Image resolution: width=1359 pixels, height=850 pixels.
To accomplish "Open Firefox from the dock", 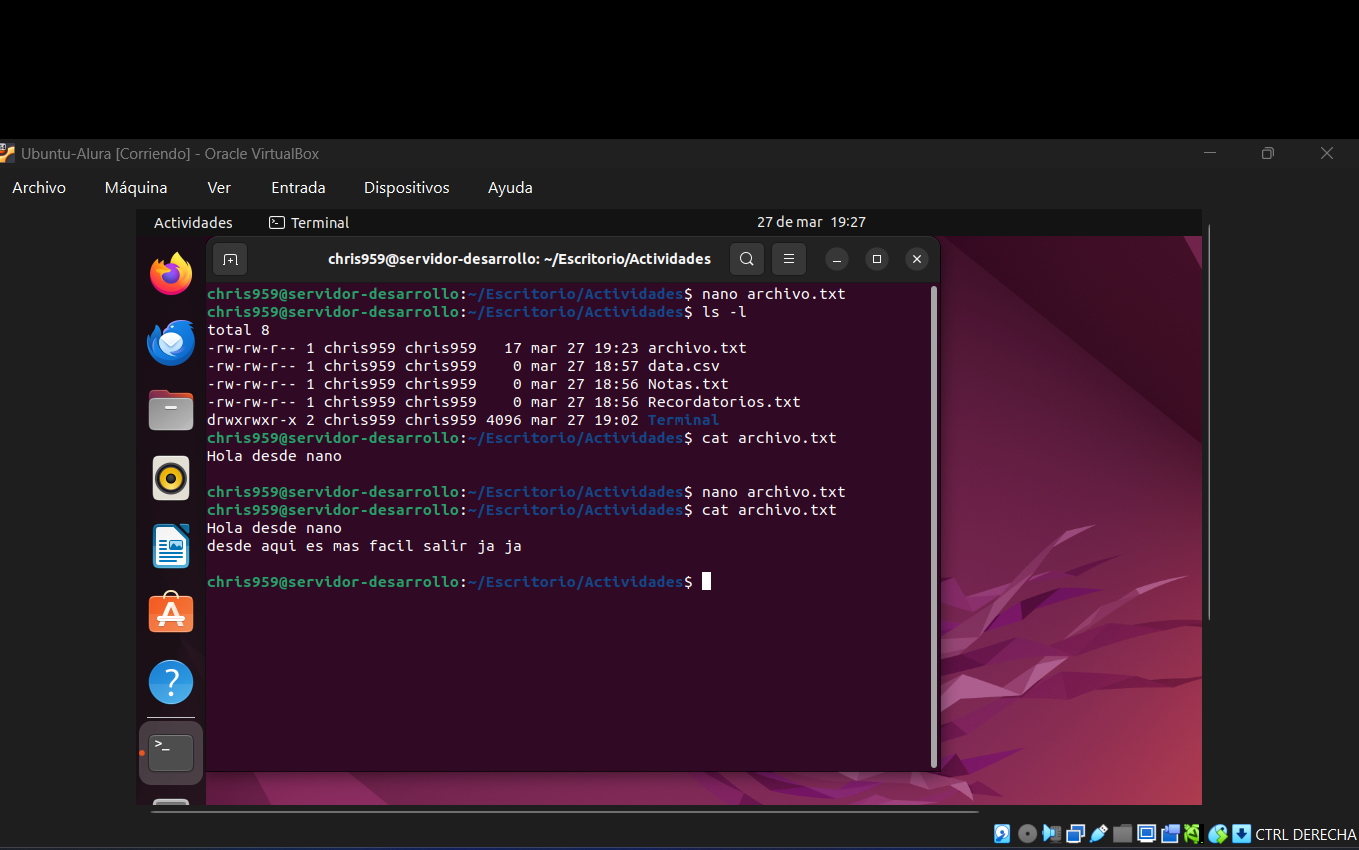I will click(x=170, y=272).
